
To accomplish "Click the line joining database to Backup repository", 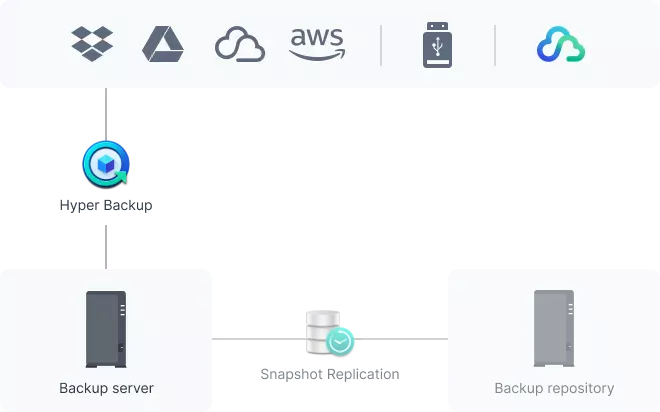I will click(x=400, y=340).
